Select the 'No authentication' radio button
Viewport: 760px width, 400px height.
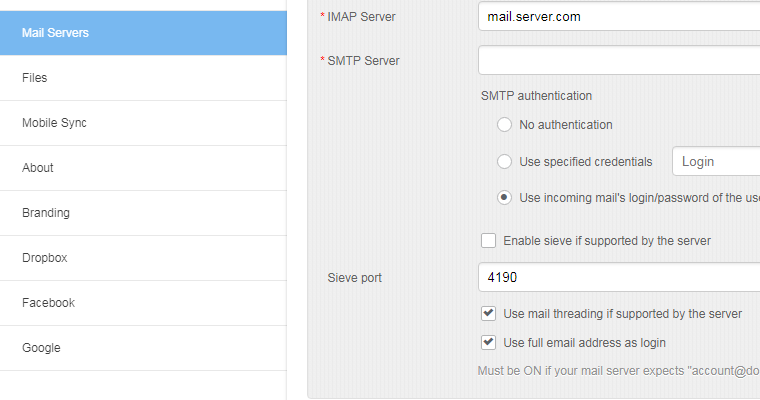click(505, 125)
